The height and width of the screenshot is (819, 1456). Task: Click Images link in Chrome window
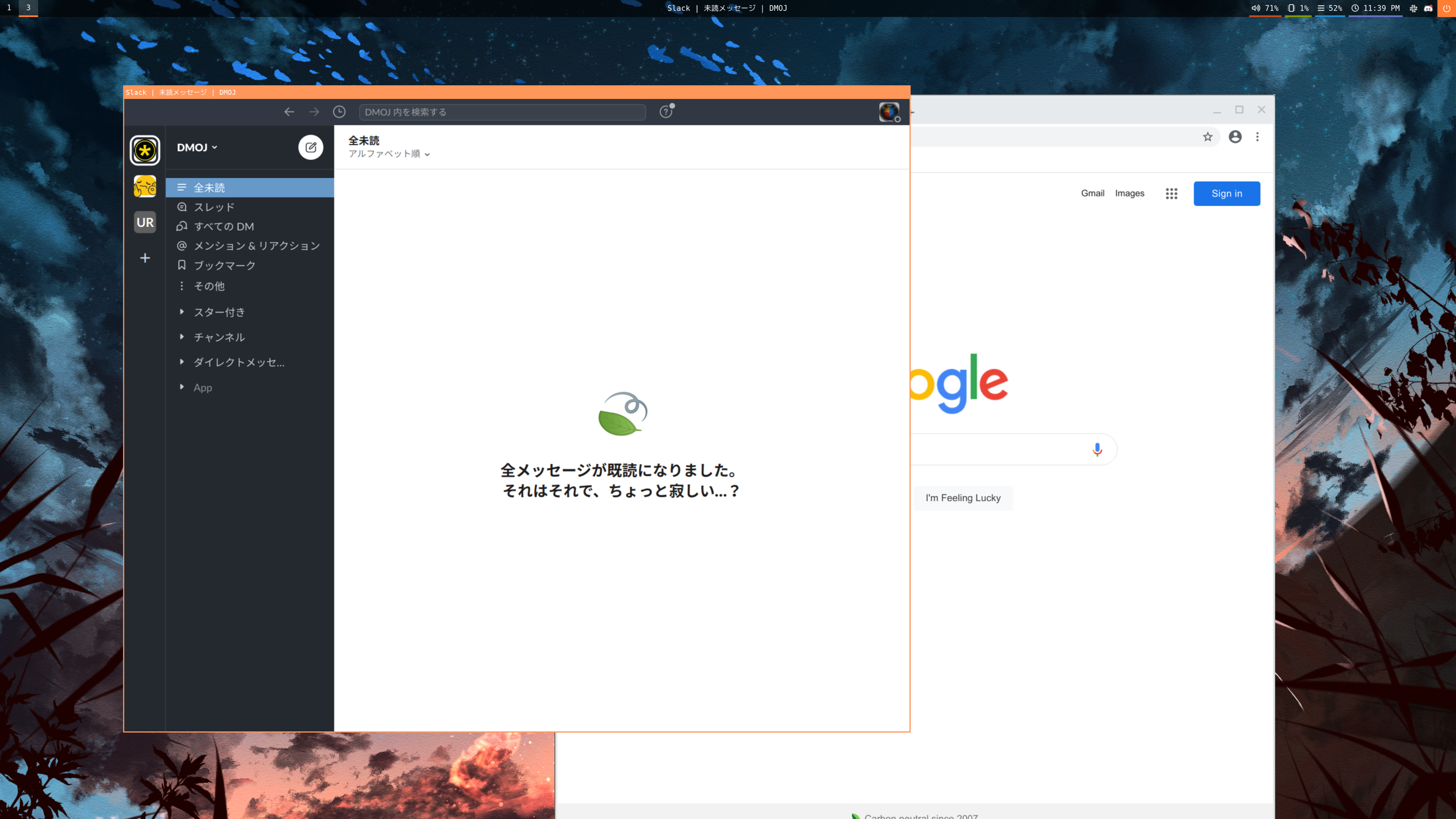(1129, 193)
